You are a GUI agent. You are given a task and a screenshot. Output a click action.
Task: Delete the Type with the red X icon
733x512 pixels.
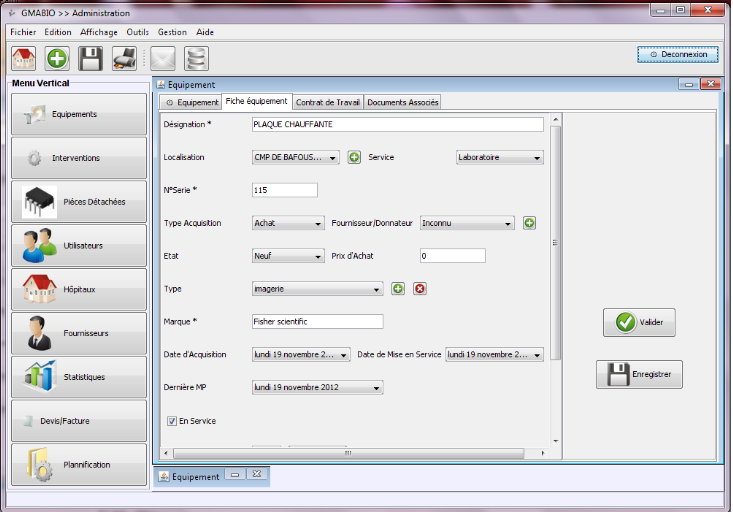pos(420,289)
